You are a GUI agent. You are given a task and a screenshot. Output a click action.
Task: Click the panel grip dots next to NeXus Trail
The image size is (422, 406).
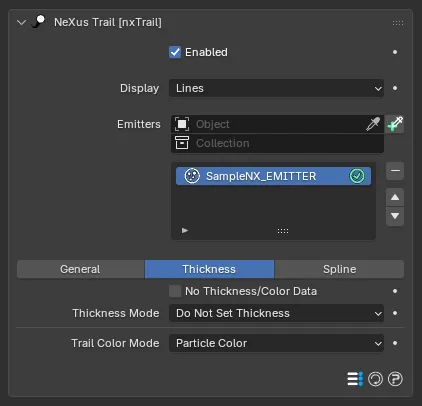398,23
